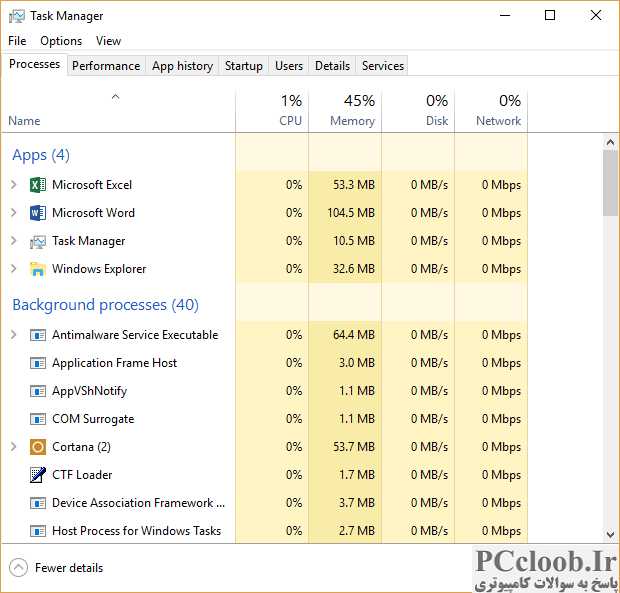
Task: Select the Application Frame Host row
Action: coord(264,363)
